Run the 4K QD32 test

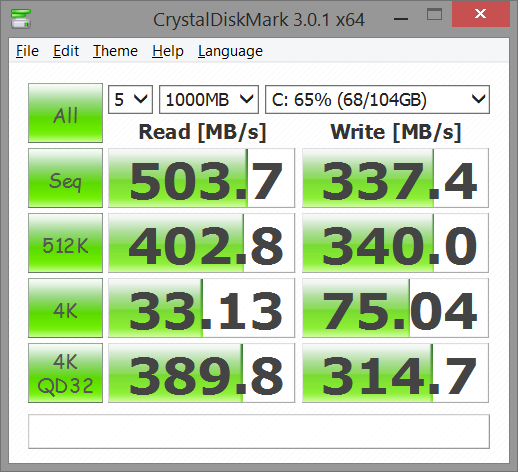[x=65, y=373]
